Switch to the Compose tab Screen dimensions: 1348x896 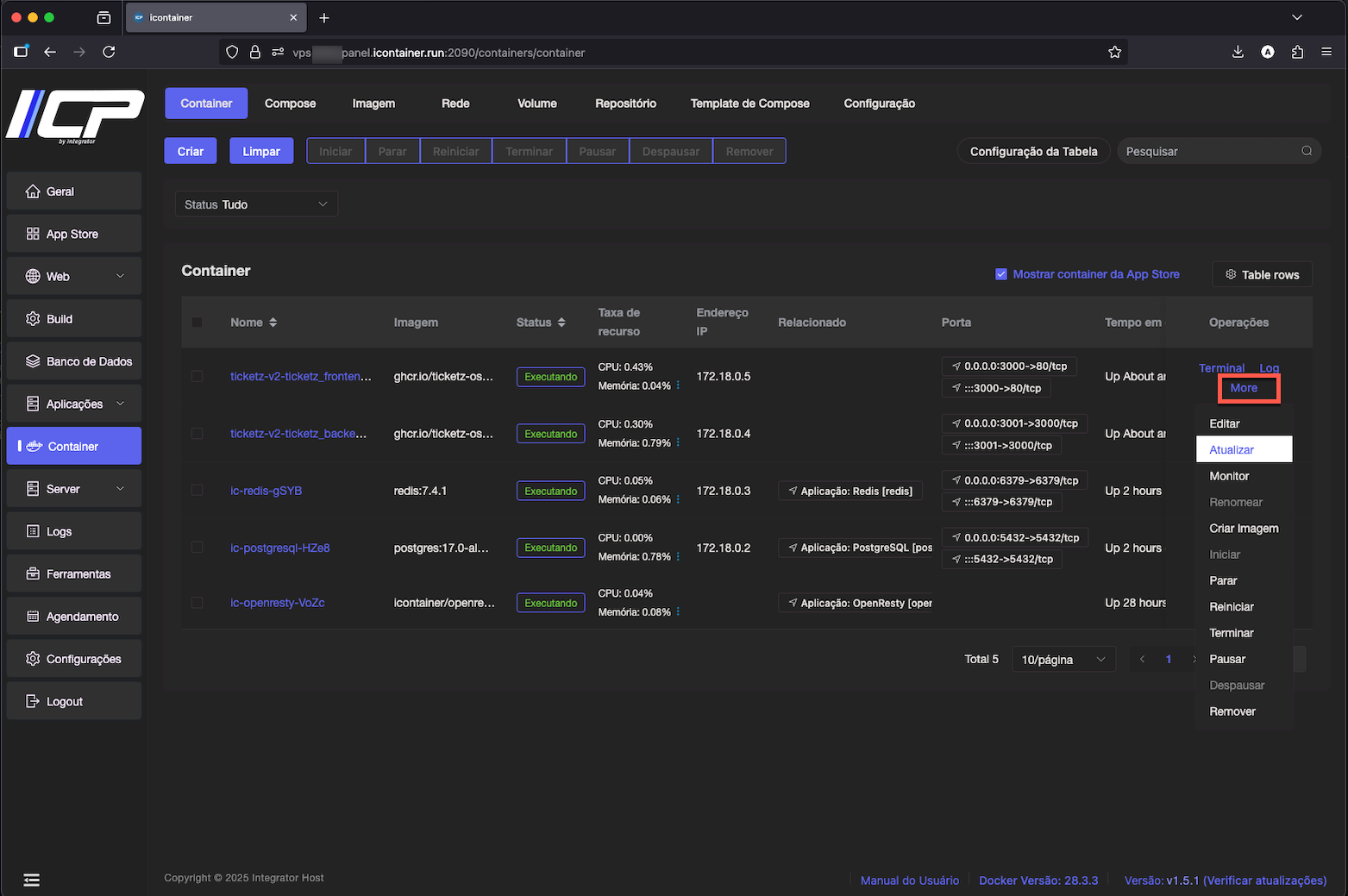pyautogui.click(x=290, y=103)
